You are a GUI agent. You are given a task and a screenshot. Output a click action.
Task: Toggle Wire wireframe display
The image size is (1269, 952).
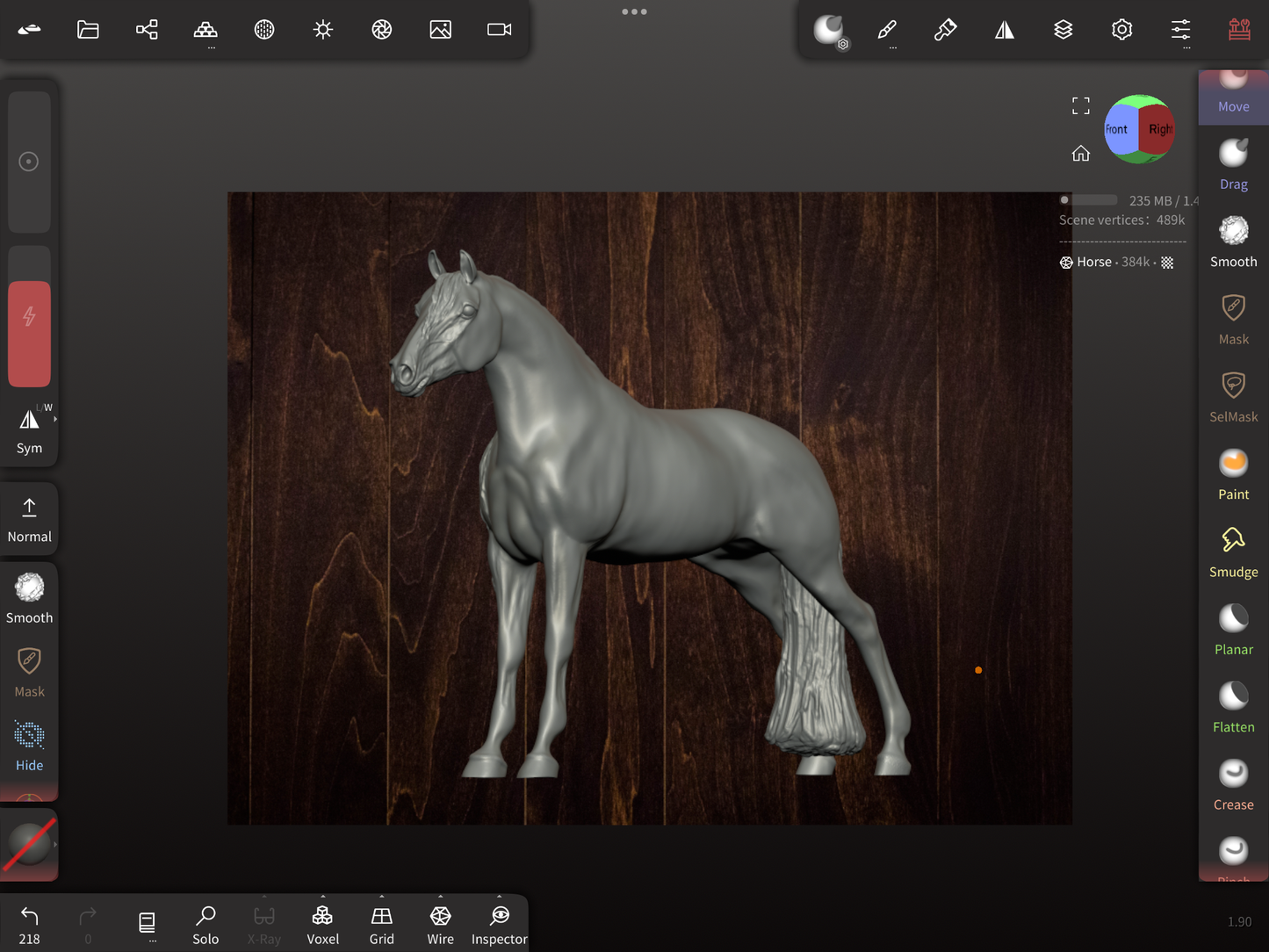pyautogui.click(x=440, y=925)
